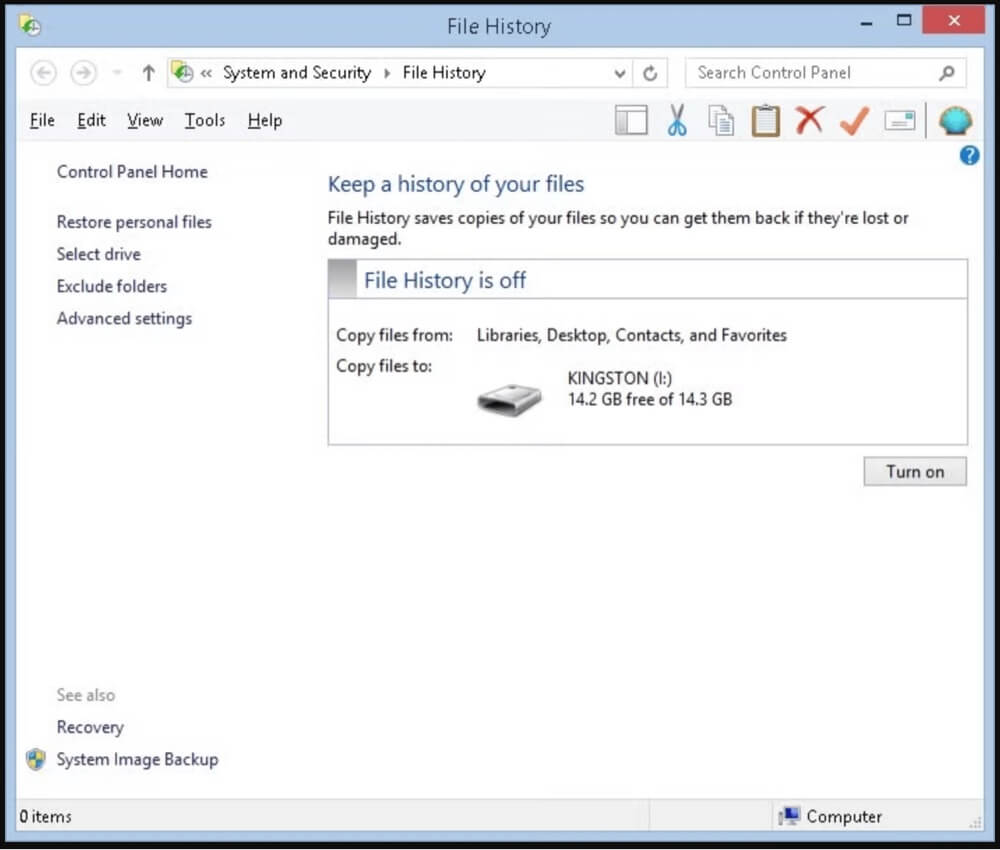1000x850 pixels.
Task: Select the Copy icon in the toolbar
Action: click(721, 120)
